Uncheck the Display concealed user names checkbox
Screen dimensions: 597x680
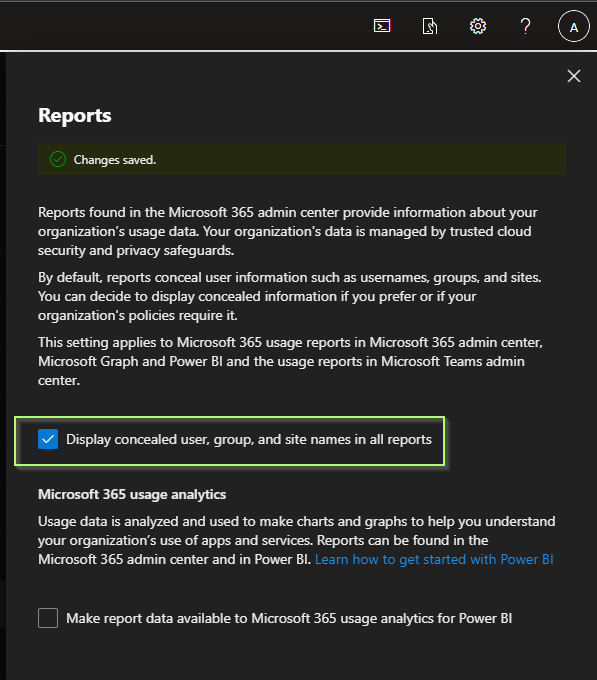point(48,439)
